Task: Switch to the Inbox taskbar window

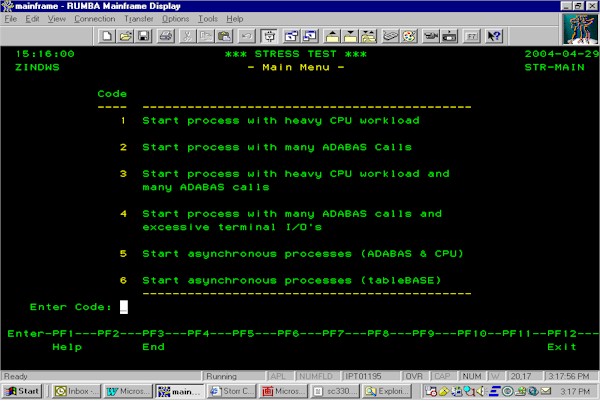Action: point(77,390)
